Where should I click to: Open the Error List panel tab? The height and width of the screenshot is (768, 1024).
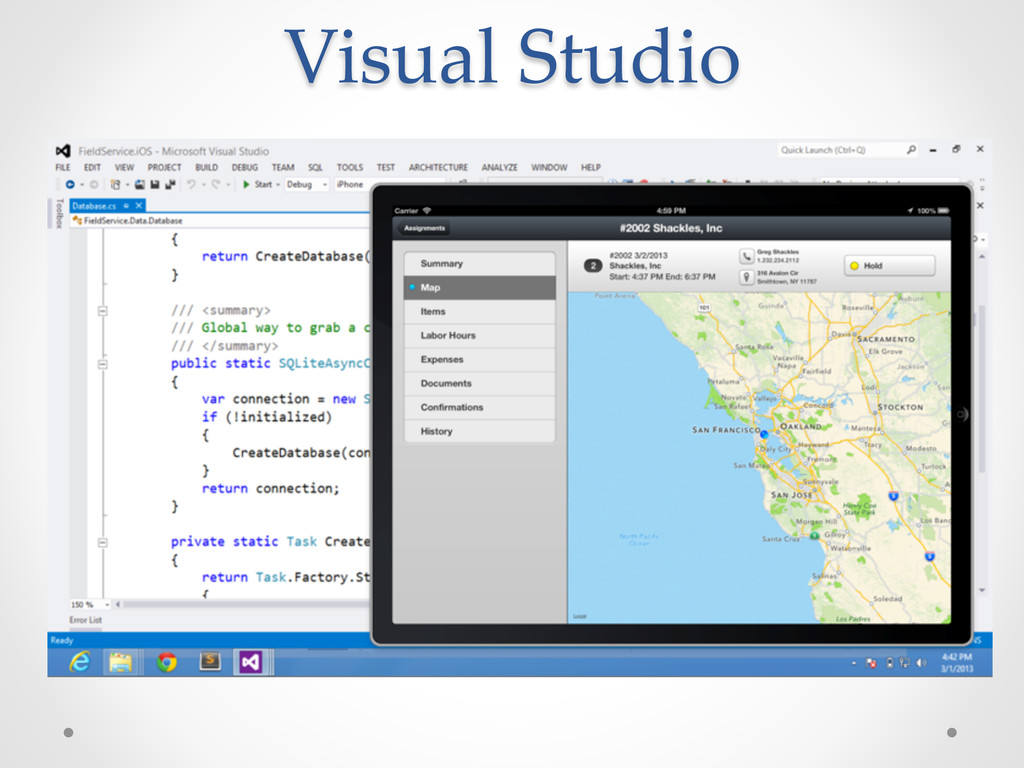[x=86, y=620]
